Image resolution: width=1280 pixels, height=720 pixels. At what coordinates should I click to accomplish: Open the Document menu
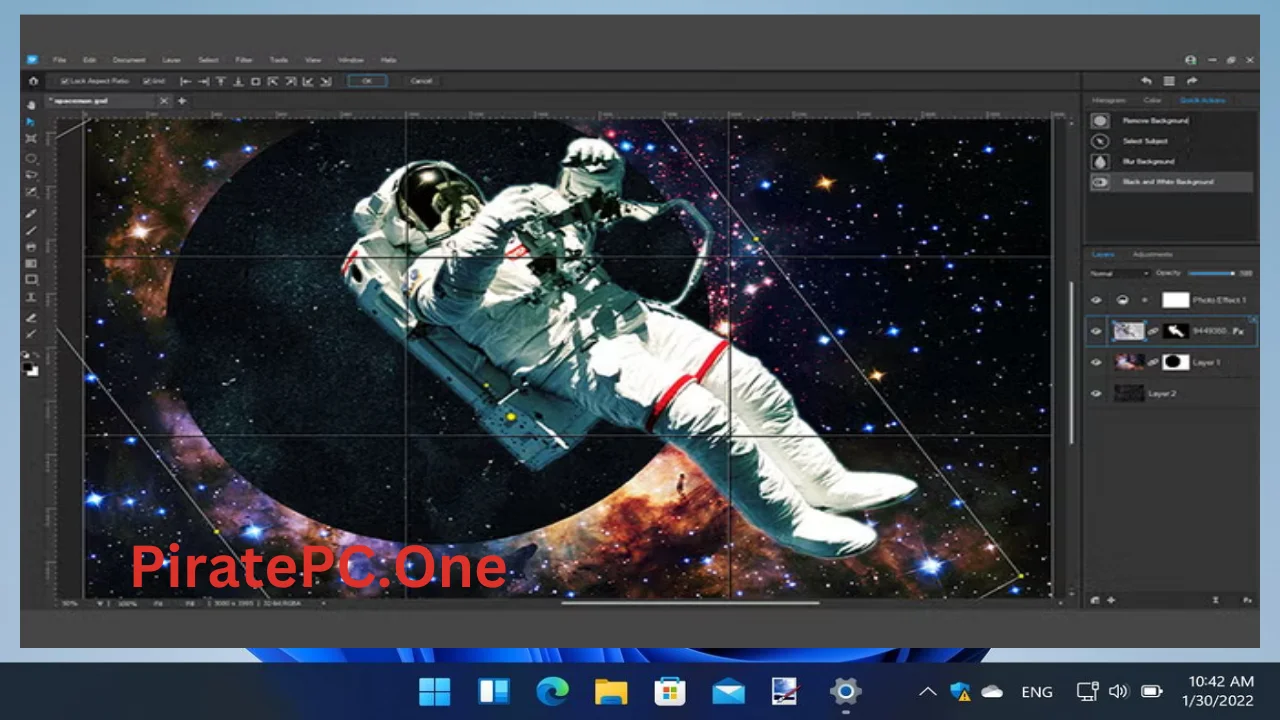coord(129,60)
